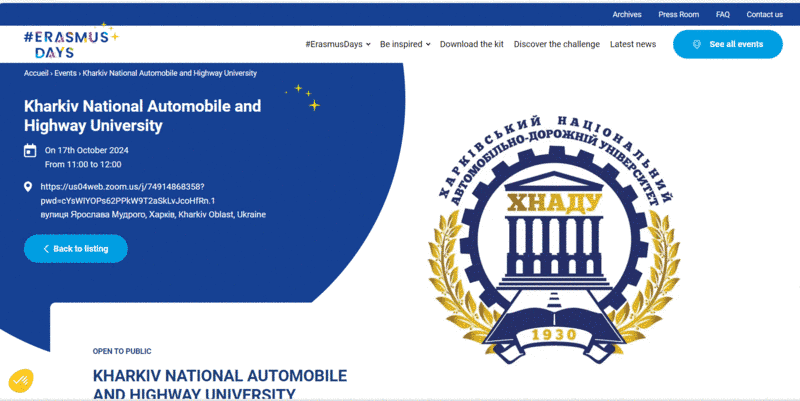Click the icon inside See all events button
Viewport: 800px width, 401px height.
(696, 44)
